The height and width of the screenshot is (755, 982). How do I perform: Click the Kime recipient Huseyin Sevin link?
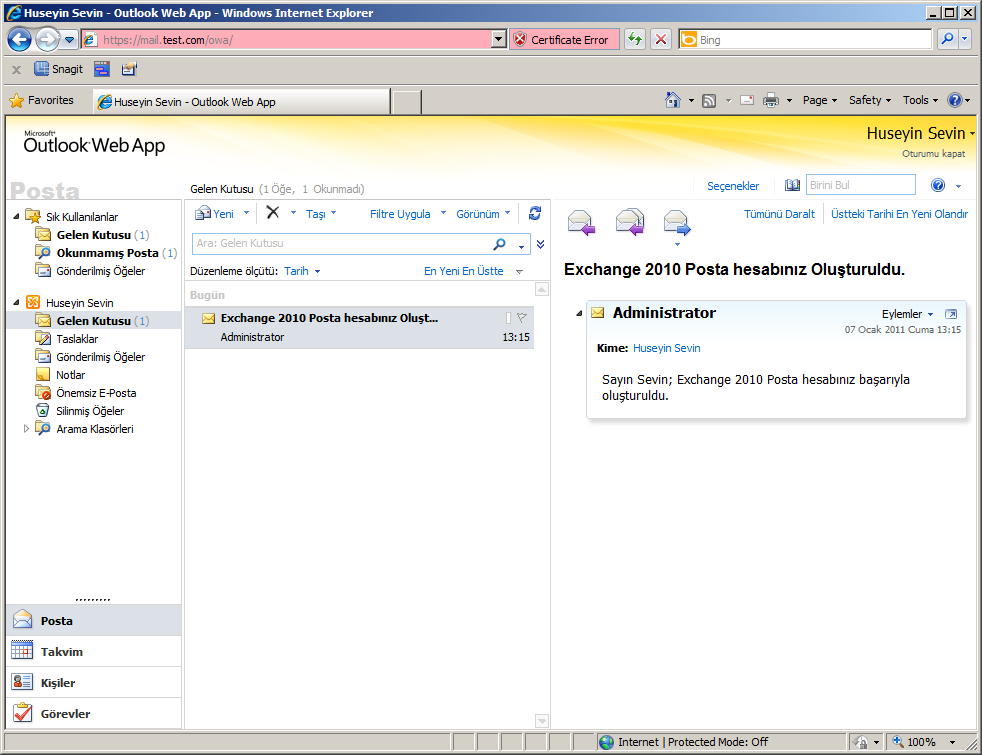(666, 348)
